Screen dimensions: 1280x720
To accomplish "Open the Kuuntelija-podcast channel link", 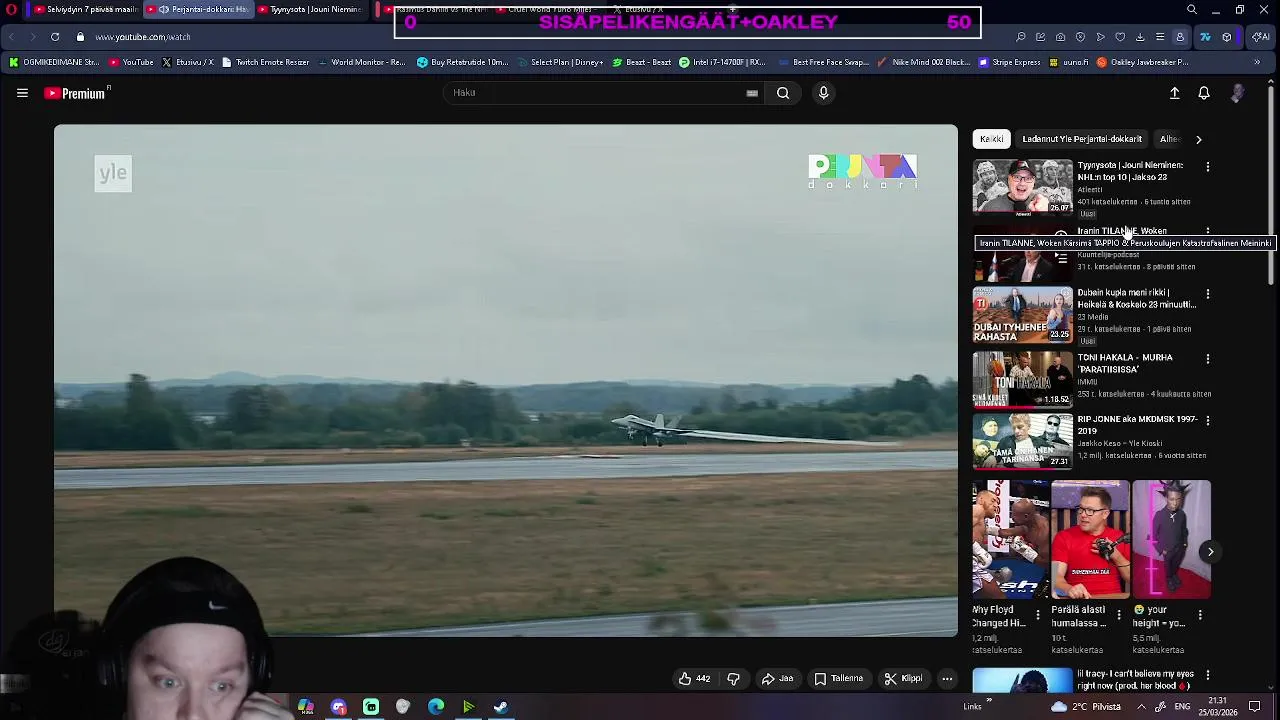I will click(x=1108, y=255).
